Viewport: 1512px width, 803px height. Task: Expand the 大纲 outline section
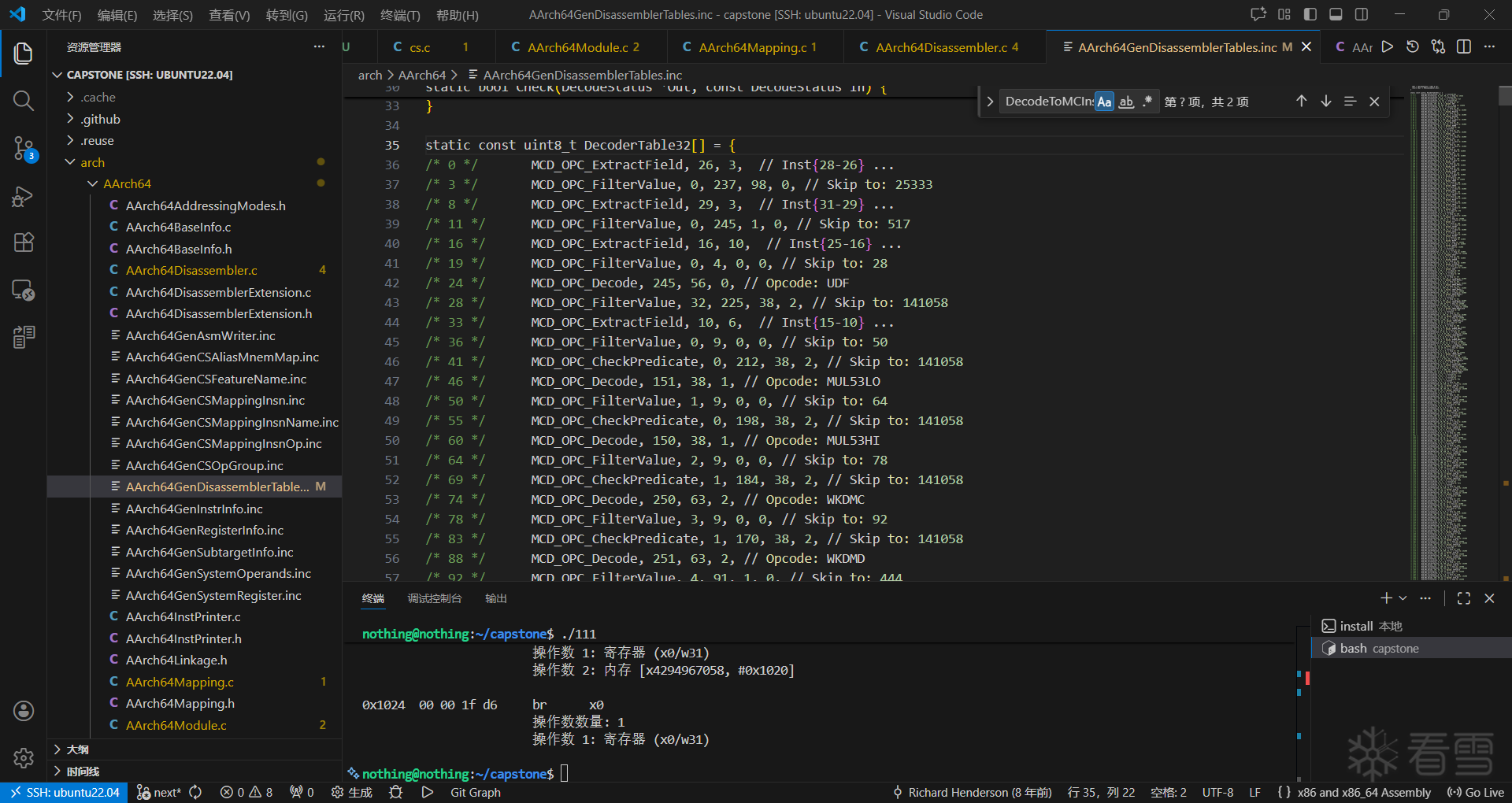195,749
